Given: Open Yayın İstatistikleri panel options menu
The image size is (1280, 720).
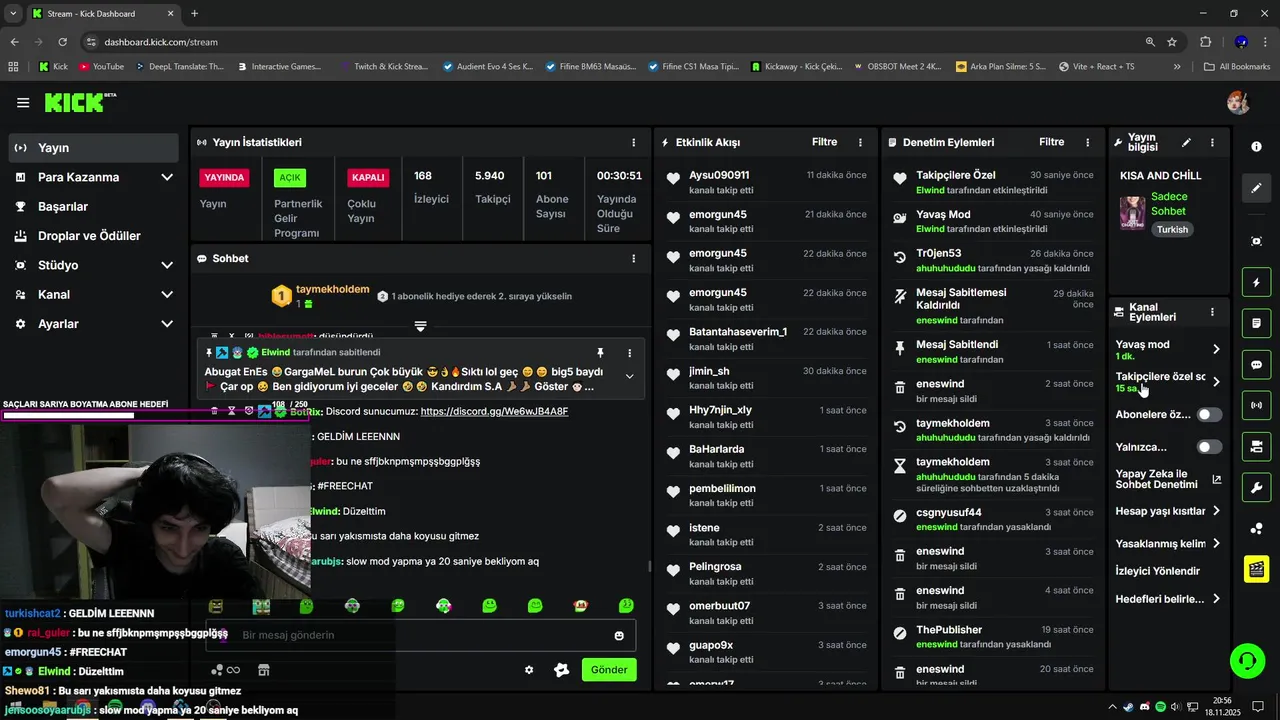Looking at the screenshot, I should coord(633,143).
